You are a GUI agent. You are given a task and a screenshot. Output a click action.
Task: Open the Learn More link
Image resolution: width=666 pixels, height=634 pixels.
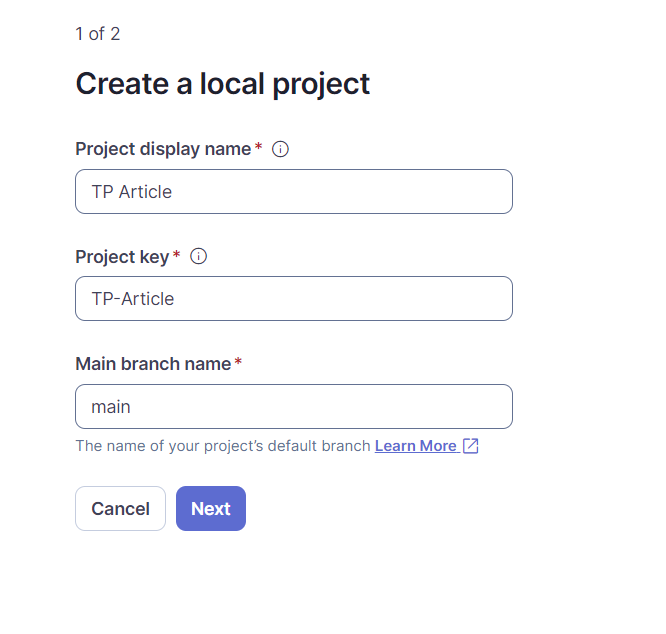415,446
